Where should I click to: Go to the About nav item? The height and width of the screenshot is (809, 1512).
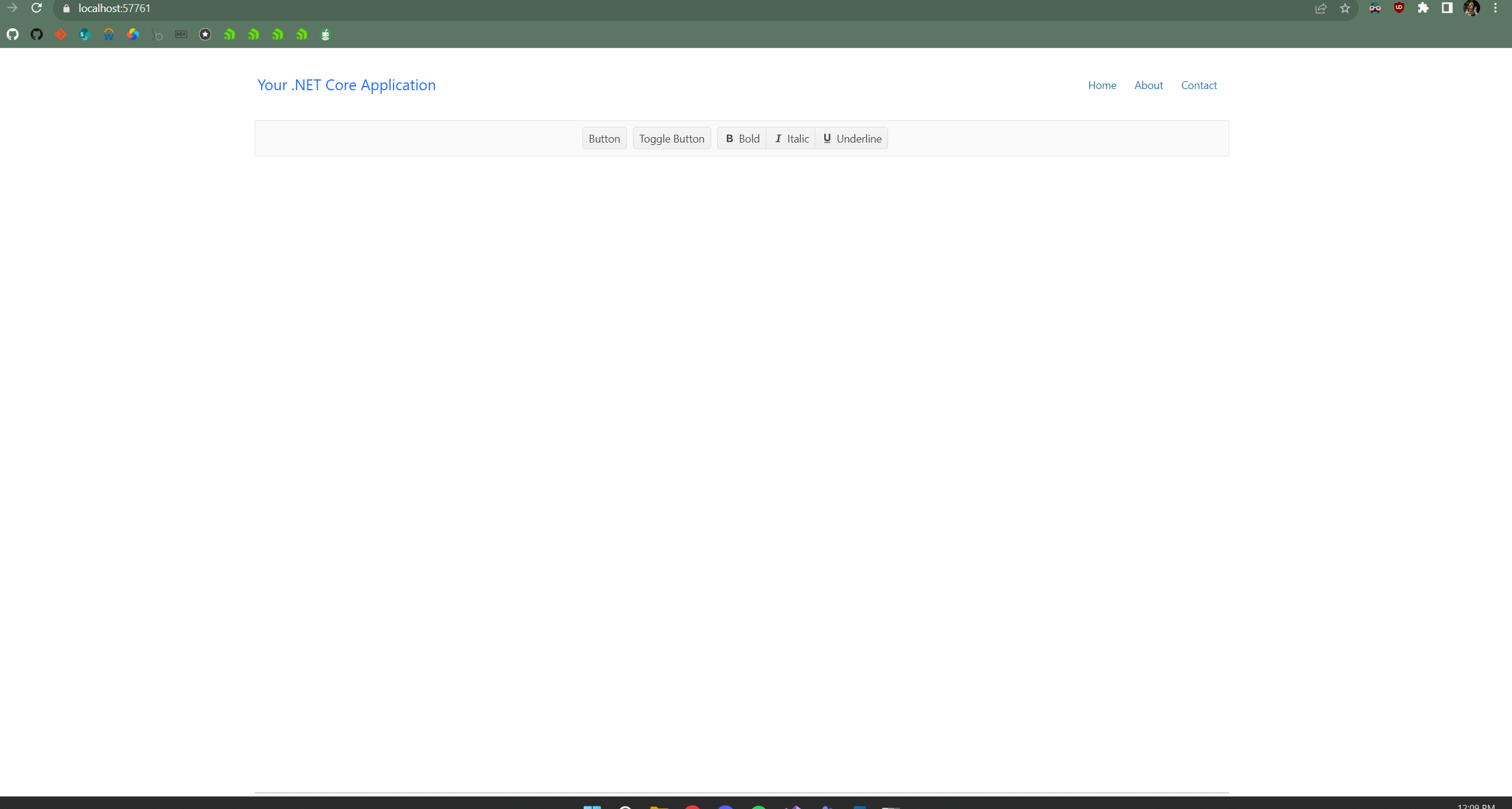(x=1148, y=85)
